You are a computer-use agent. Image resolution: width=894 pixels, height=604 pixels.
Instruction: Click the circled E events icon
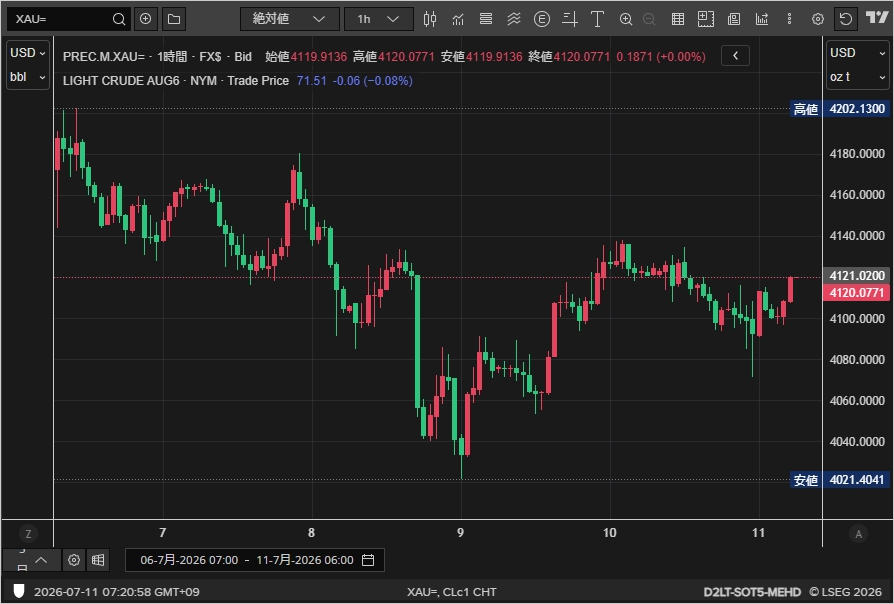click(542, 19)
